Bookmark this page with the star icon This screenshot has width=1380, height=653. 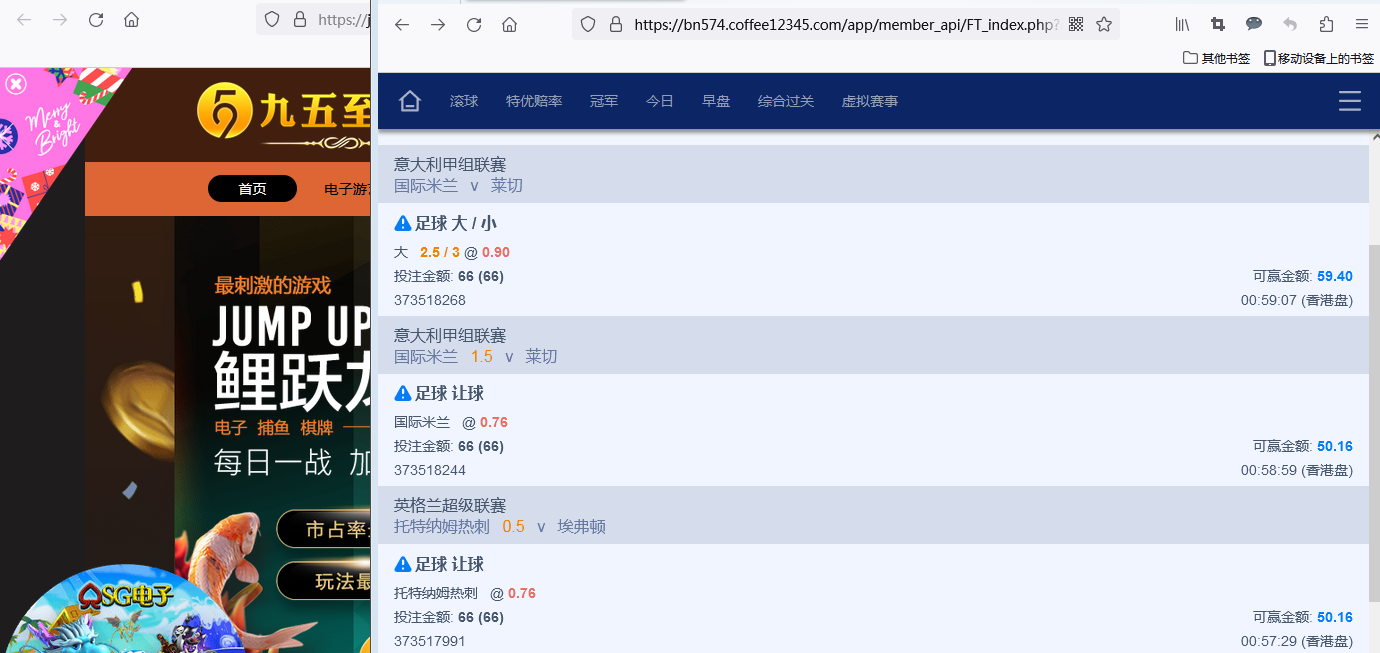click(1104, 24)
